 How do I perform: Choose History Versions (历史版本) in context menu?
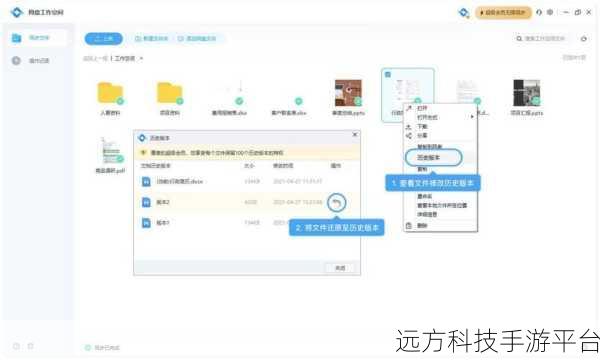[434, 158]
